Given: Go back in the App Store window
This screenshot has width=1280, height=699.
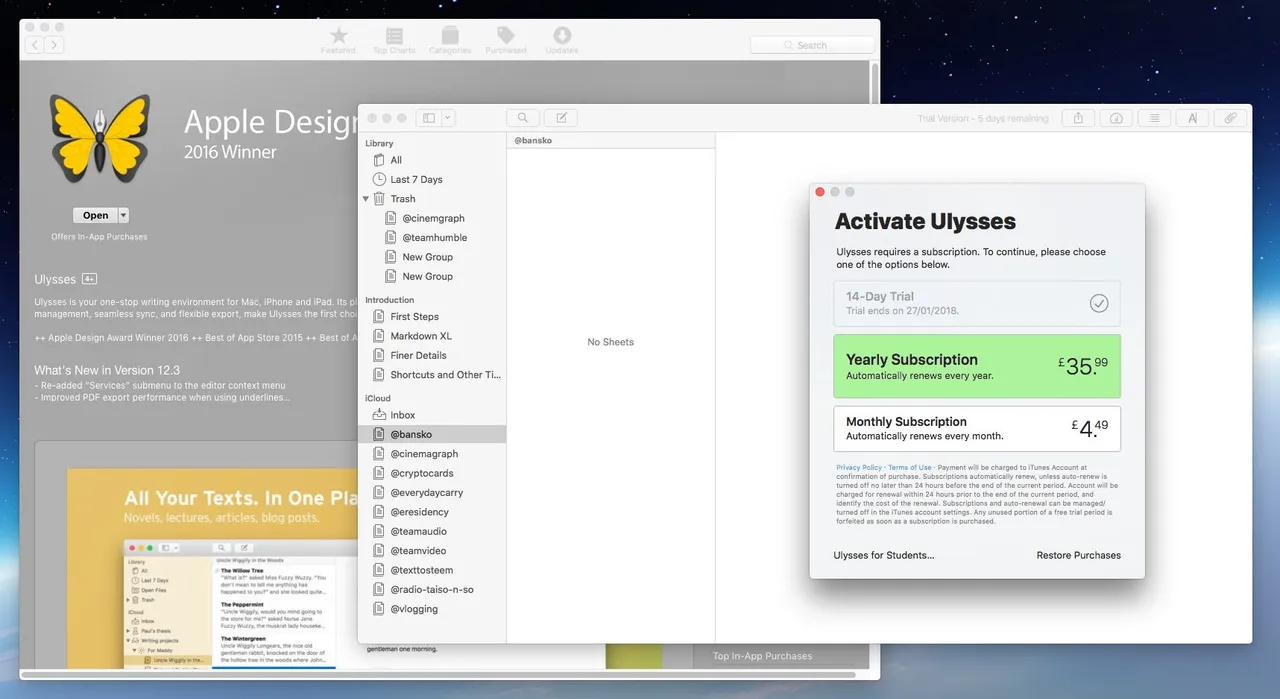Looking at the screenshot, I should coord(35,45).
